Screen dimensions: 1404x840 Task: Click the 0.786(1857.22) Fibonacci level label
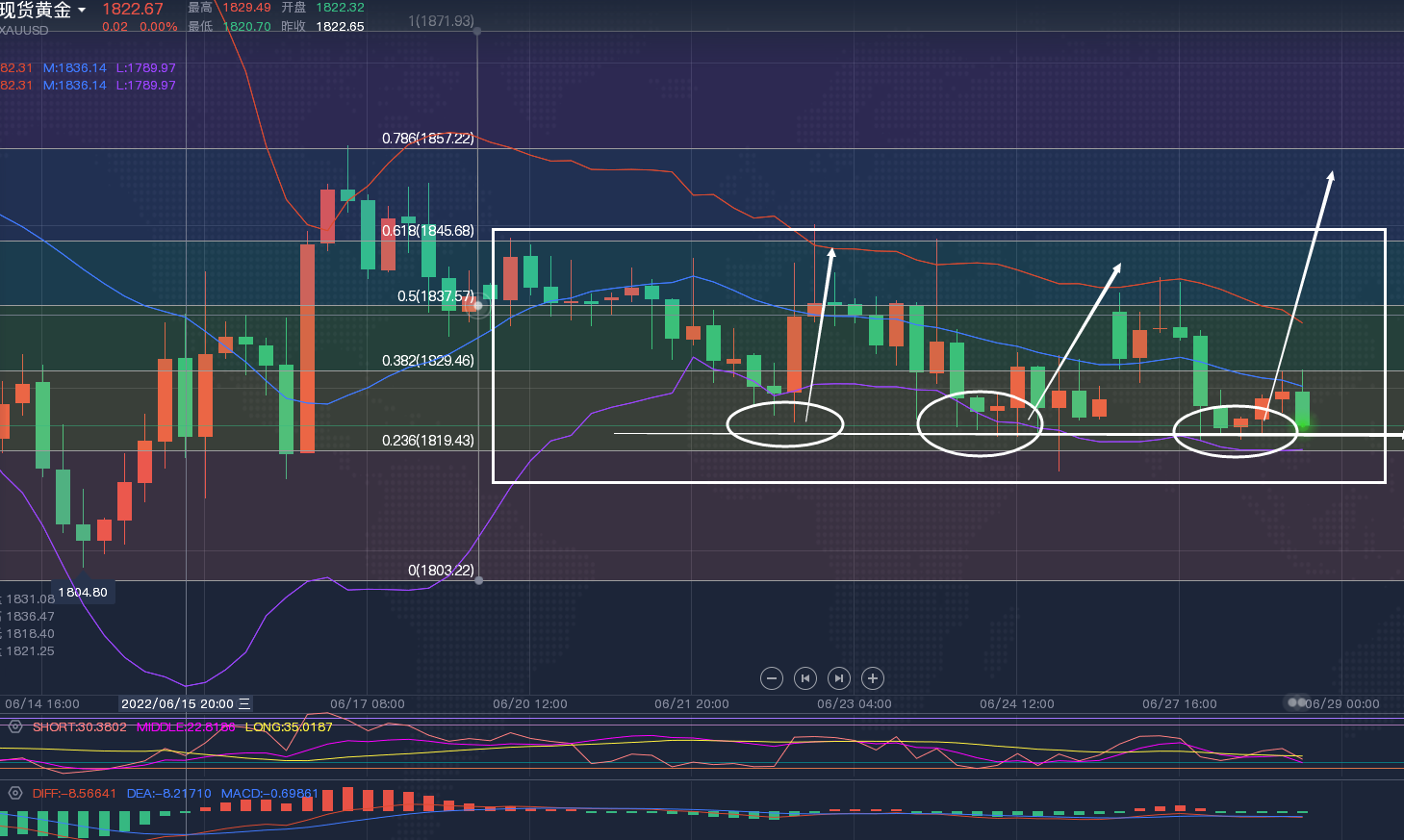pos(427,139)
